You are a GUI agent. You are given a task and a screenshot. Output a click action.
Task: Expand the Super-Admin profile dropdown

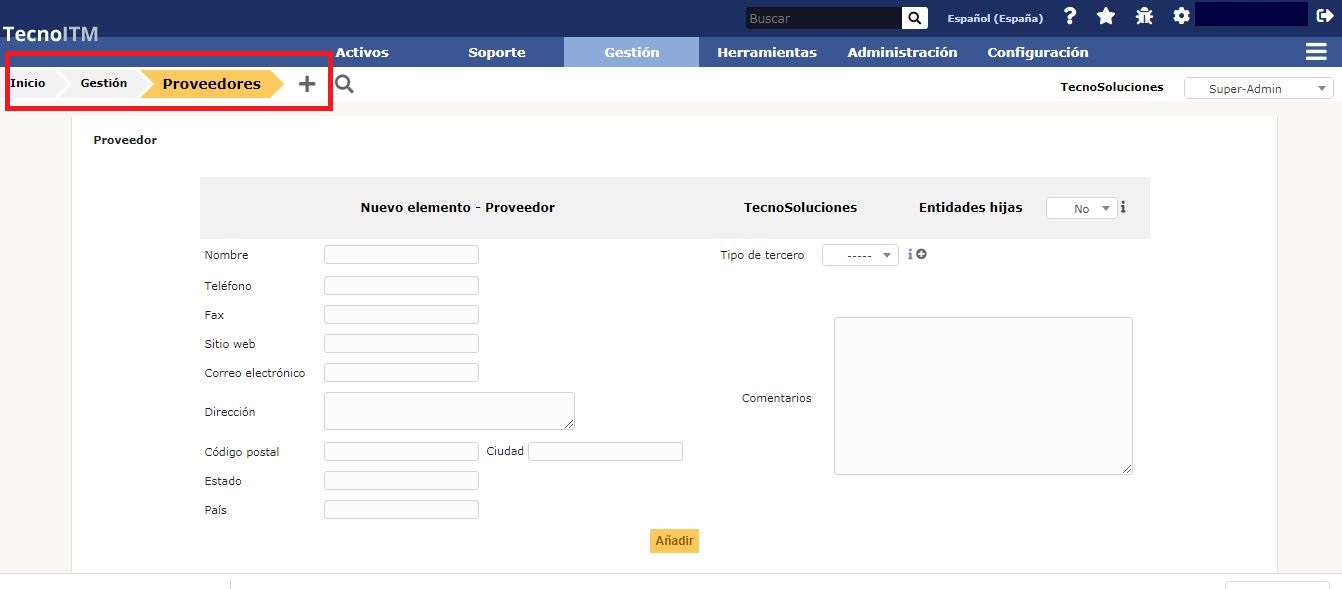point(1258,89)
